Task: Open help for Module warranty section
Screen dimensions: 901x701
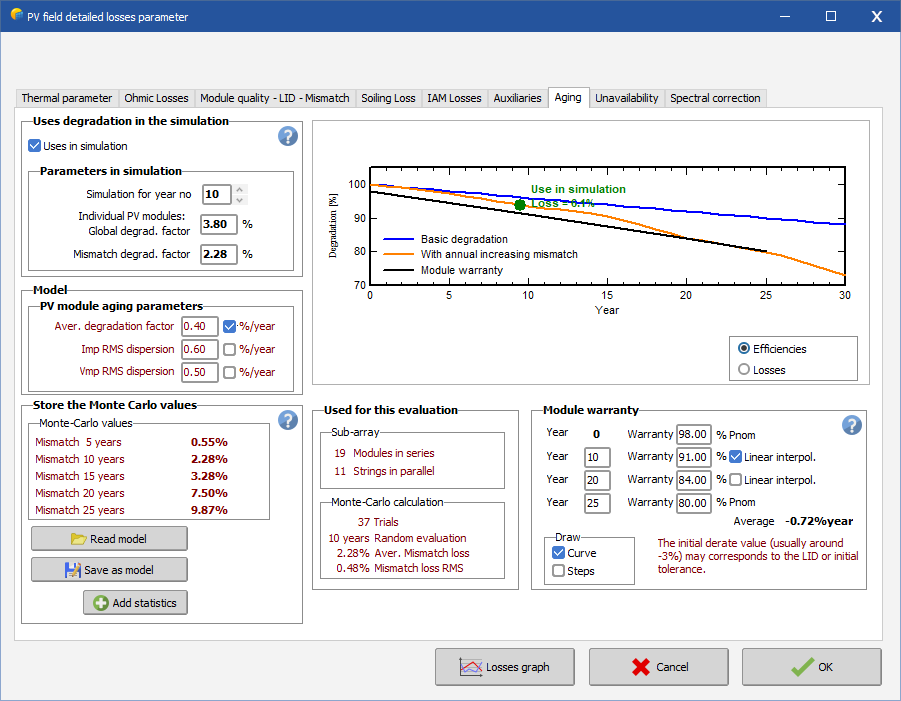Action: (852, 425)
